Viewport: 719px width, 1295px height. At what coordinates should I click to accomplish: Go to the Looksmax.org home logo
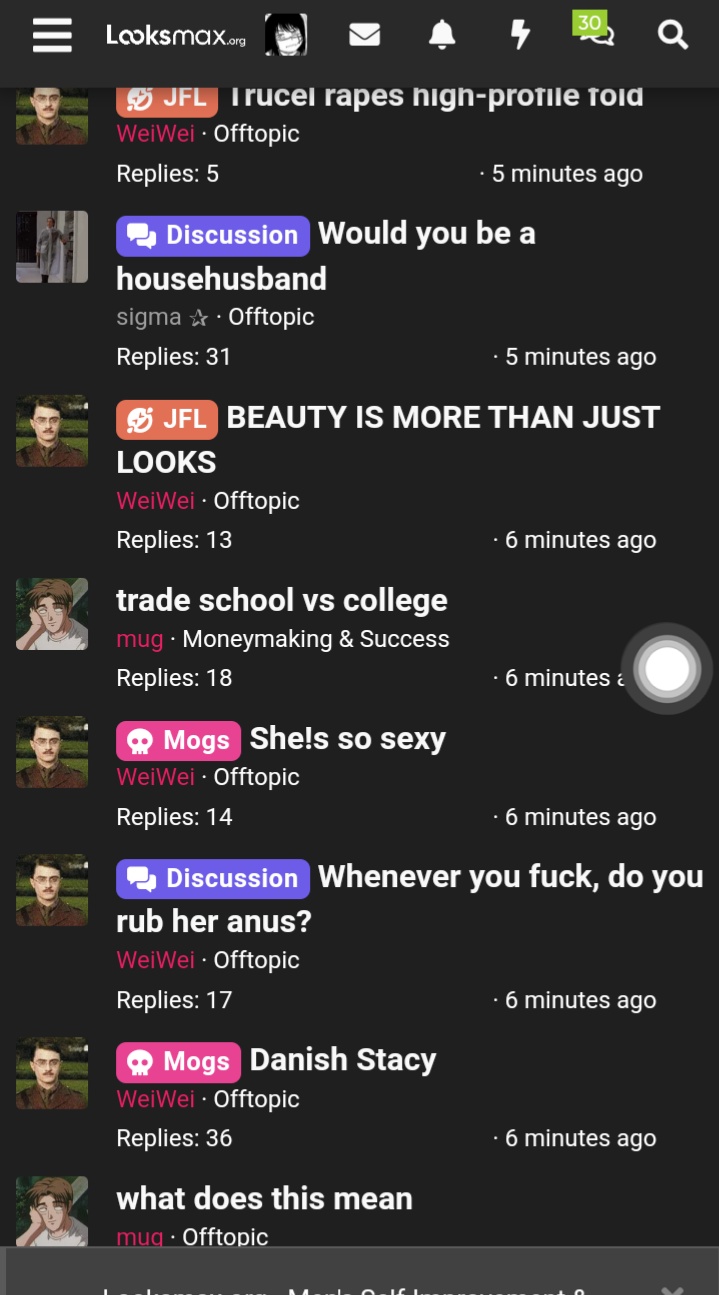point(175,36)
